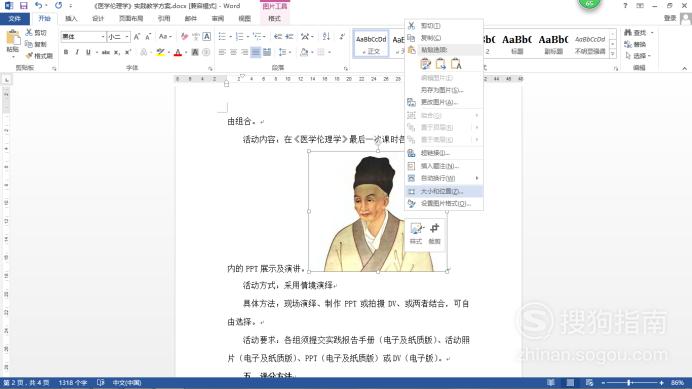Screen dimensions: 692x389
Task: Choose Change Picture in context menu
Action: 444,102
